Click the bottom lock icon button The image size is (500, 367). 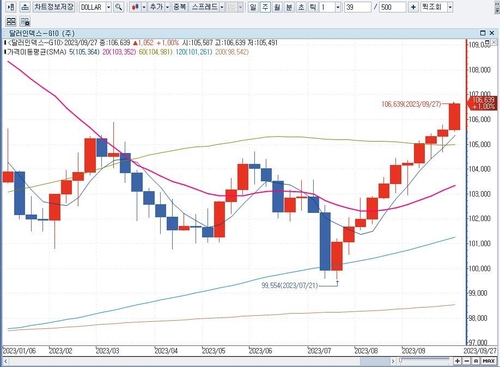pyautogui.click(x=476, y=361)
